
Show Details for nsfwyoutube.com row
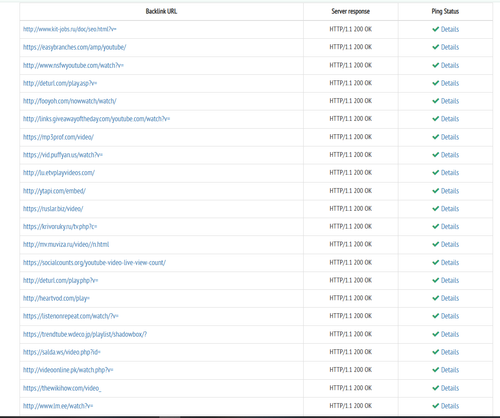pos(450,65)
